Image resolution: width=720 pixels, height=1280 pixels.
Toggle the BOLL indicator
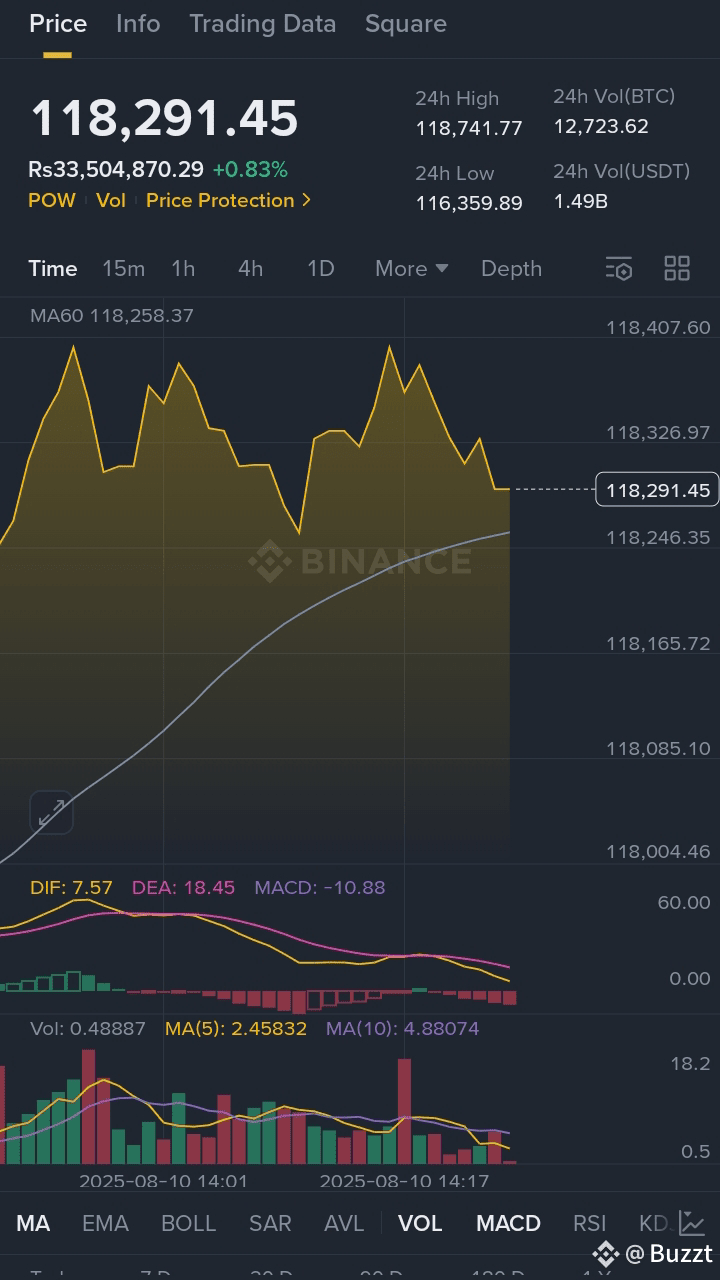coord(188,1223)
